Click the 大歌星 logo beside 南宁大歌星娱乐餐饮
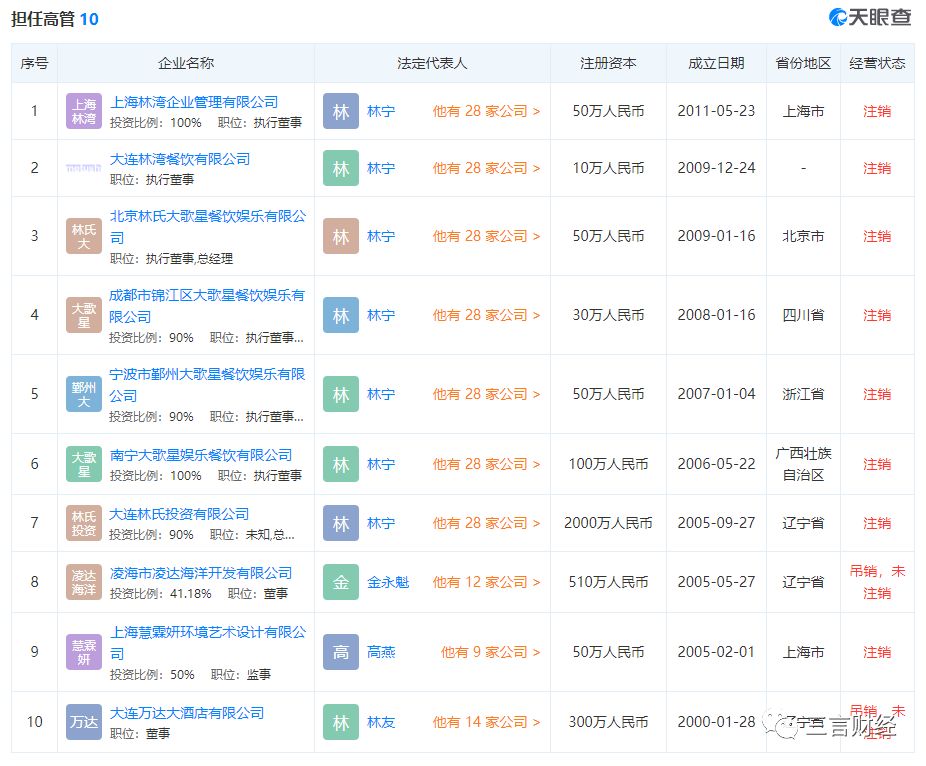 point(84,464)
